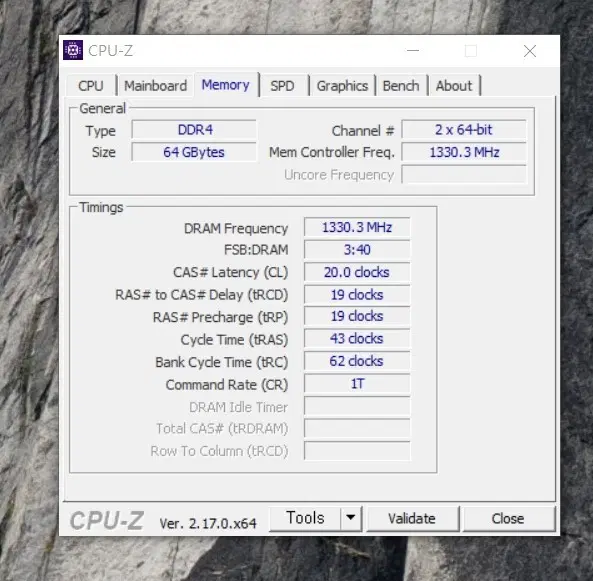
Task: Click the CPU-Z app icon in title bar
Action: tap(73, 50)
